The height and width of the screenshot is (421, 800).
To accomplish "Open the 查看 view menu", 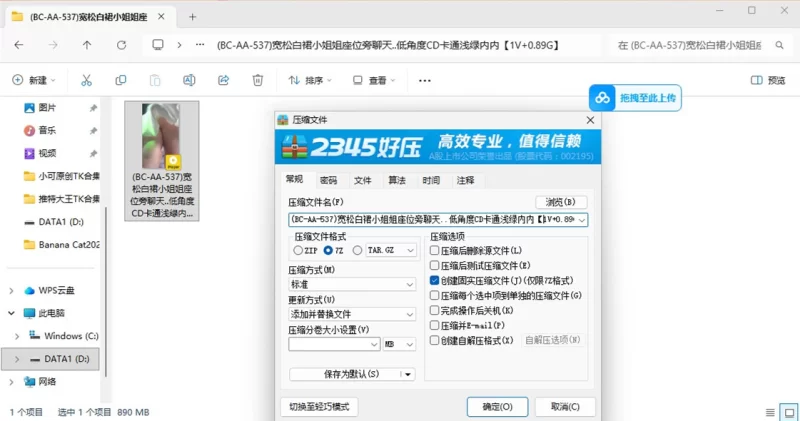I will [374, 80].
